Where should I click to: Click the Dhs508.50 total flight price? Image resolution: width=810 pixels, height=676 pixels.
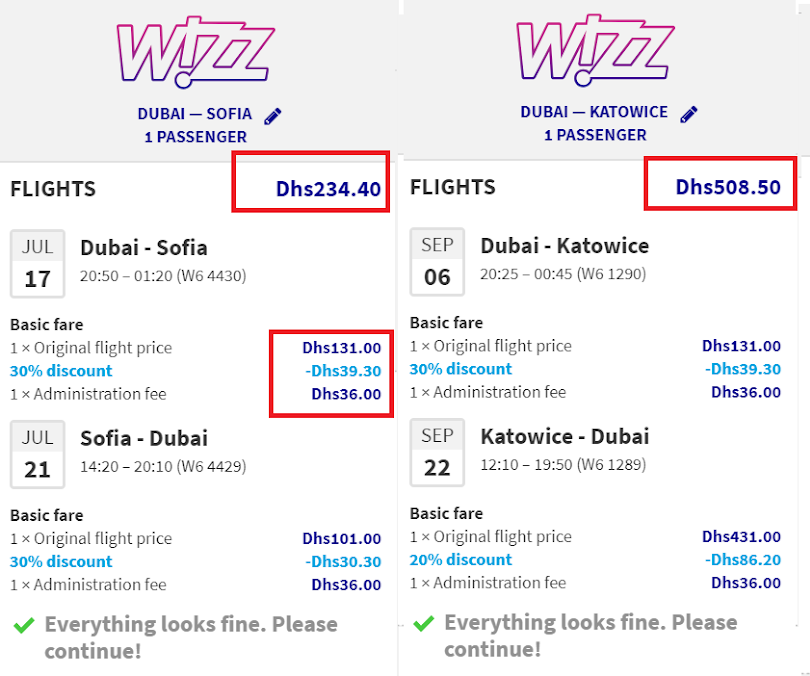728,187
